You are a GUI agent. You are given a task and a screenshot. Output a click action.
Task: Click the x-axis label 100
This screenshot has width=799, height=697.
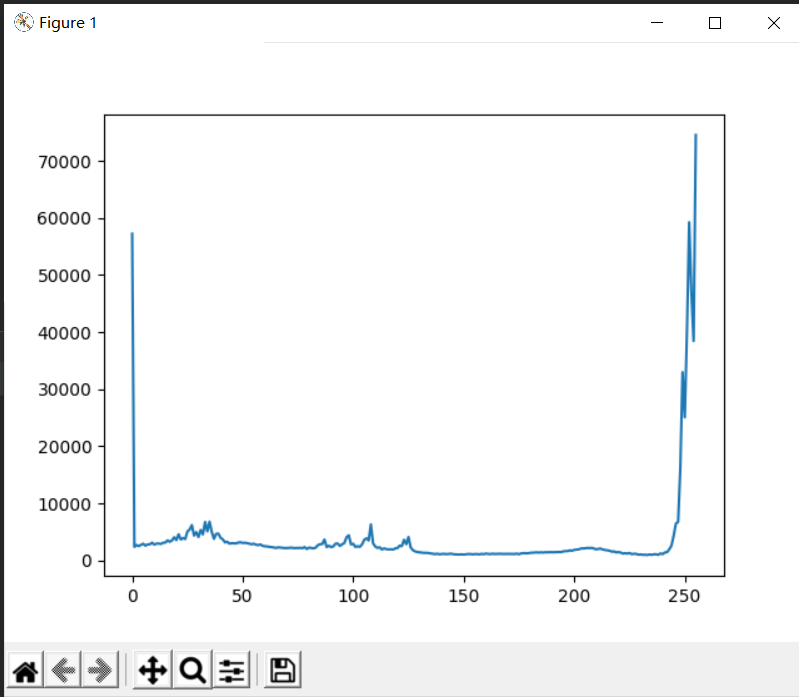(353, 596)
